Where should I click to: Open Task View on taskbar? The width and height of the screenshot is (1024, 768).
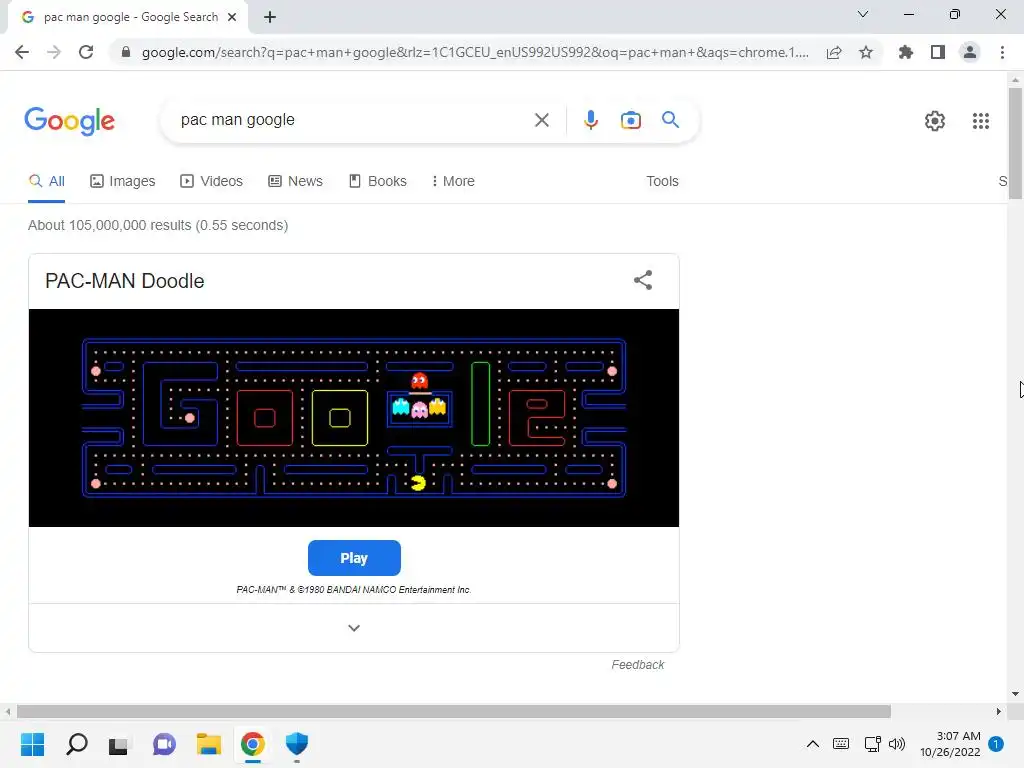pos(118,744)
